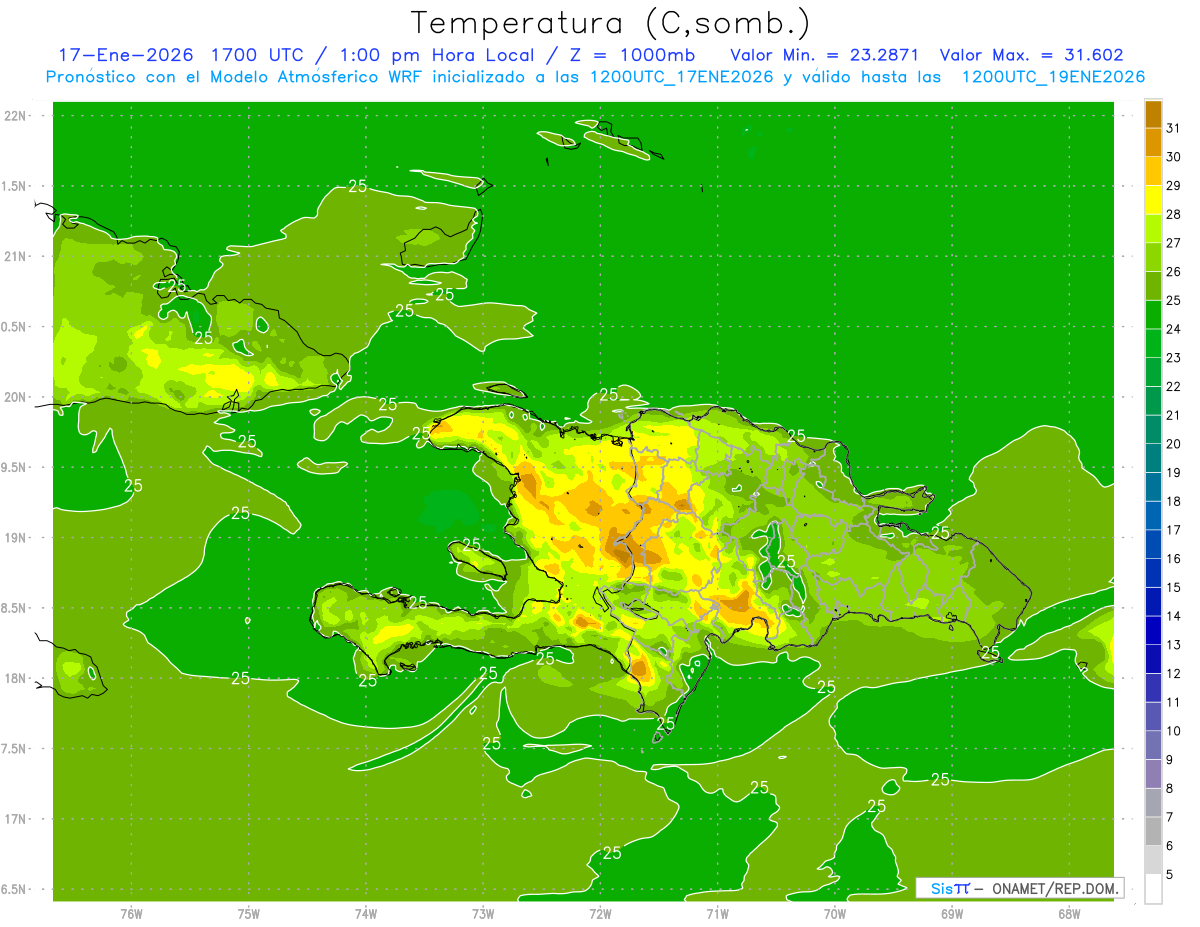Click the yellow legend swatch between 28 and 29
The width and height of the screenshot is (1200, 927).
(1153, 200)
